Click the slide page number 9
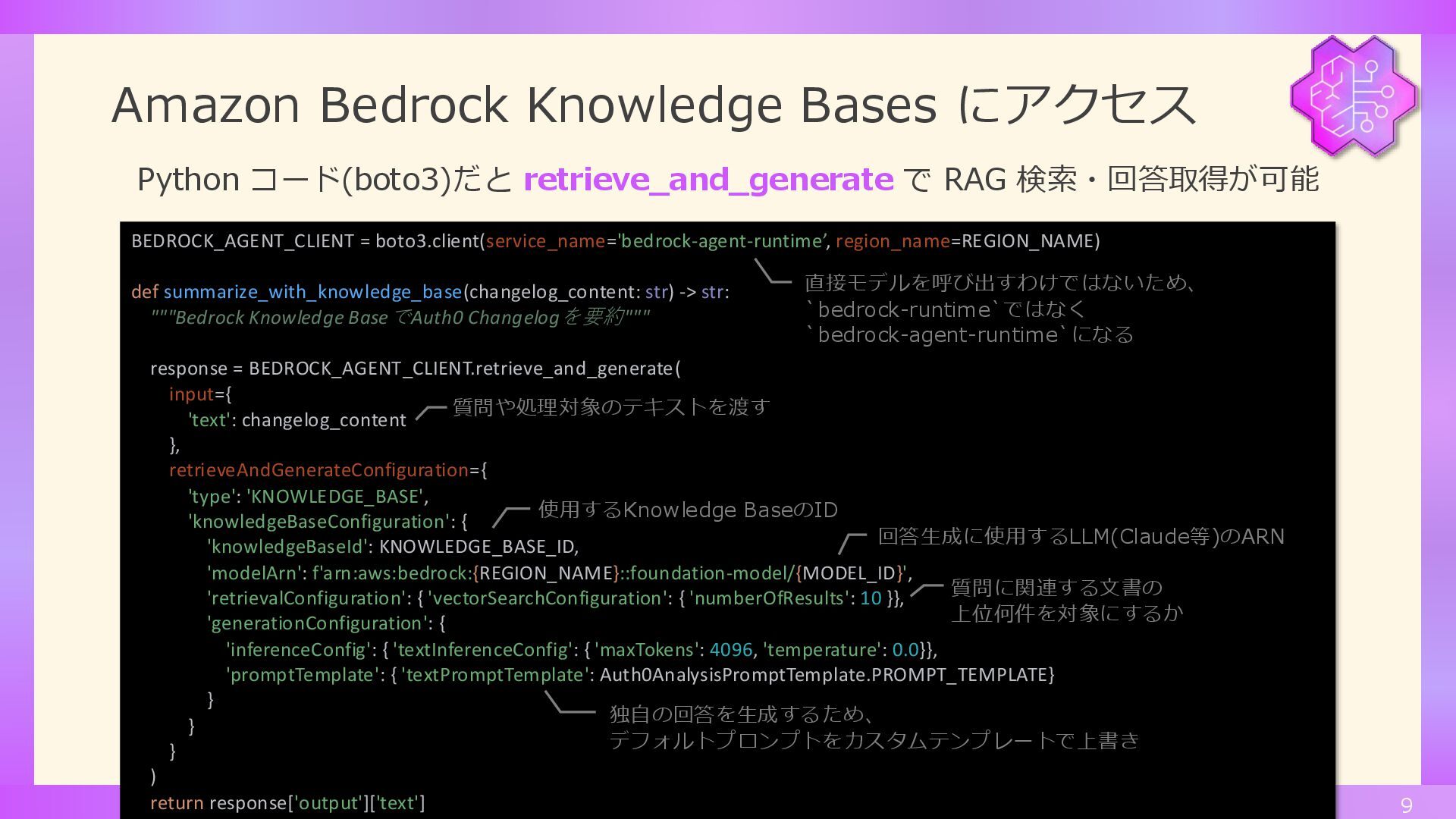 tap(1406, 805)
